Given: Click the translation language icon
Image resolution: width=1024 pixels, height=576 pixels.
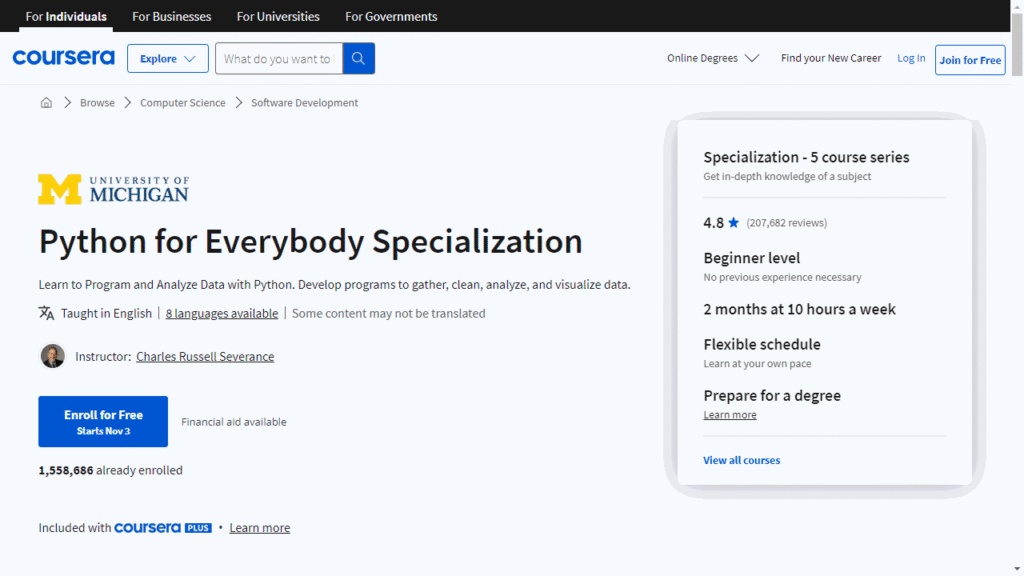Looking at the screenshot, I should point(46,313).
